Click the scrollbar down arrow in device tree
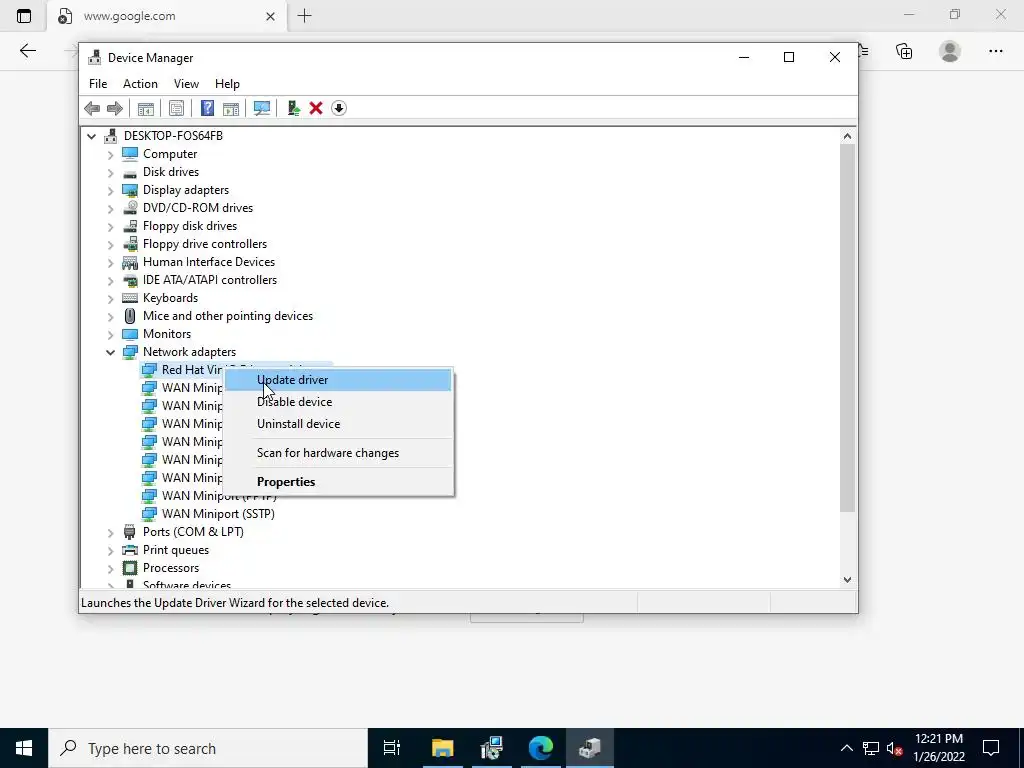This screenshot has height=768, width=1024. coord(847,579)
